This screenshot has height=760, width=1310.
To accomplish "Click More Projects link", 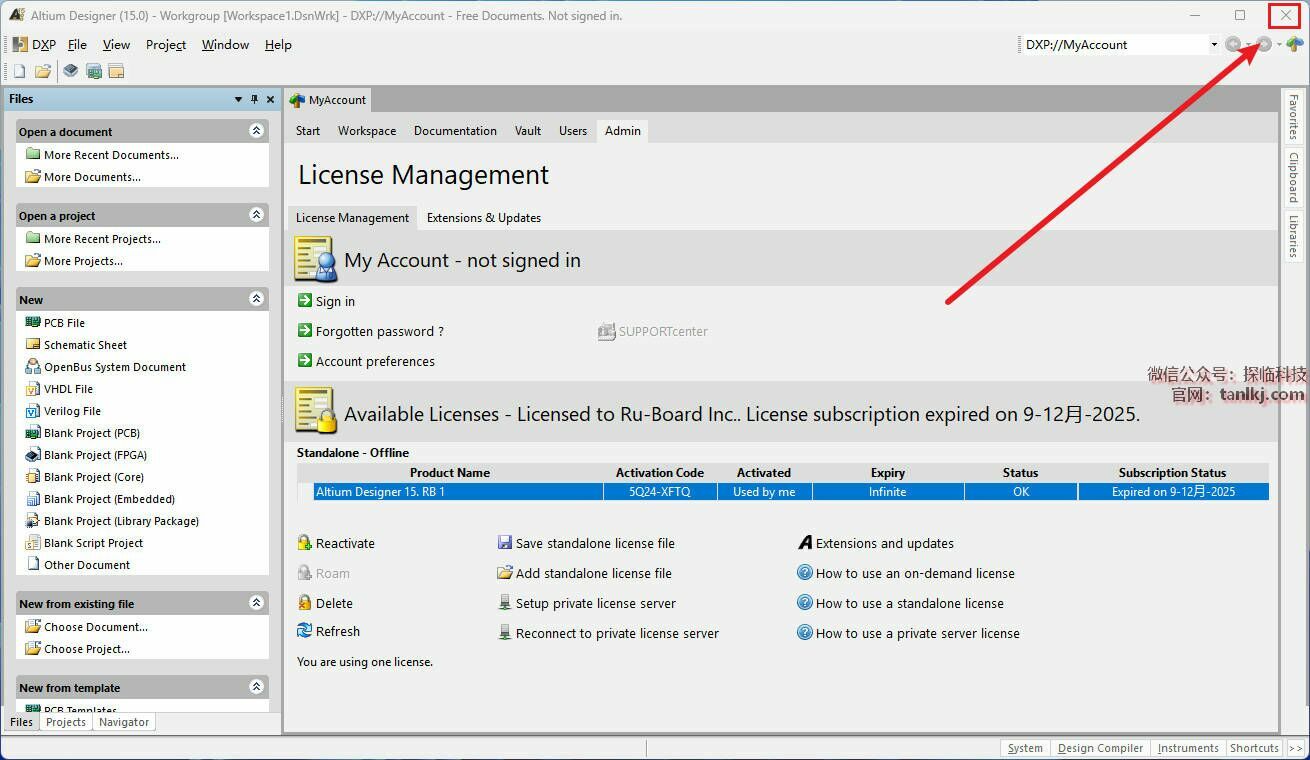I will (x=83, y=261).
